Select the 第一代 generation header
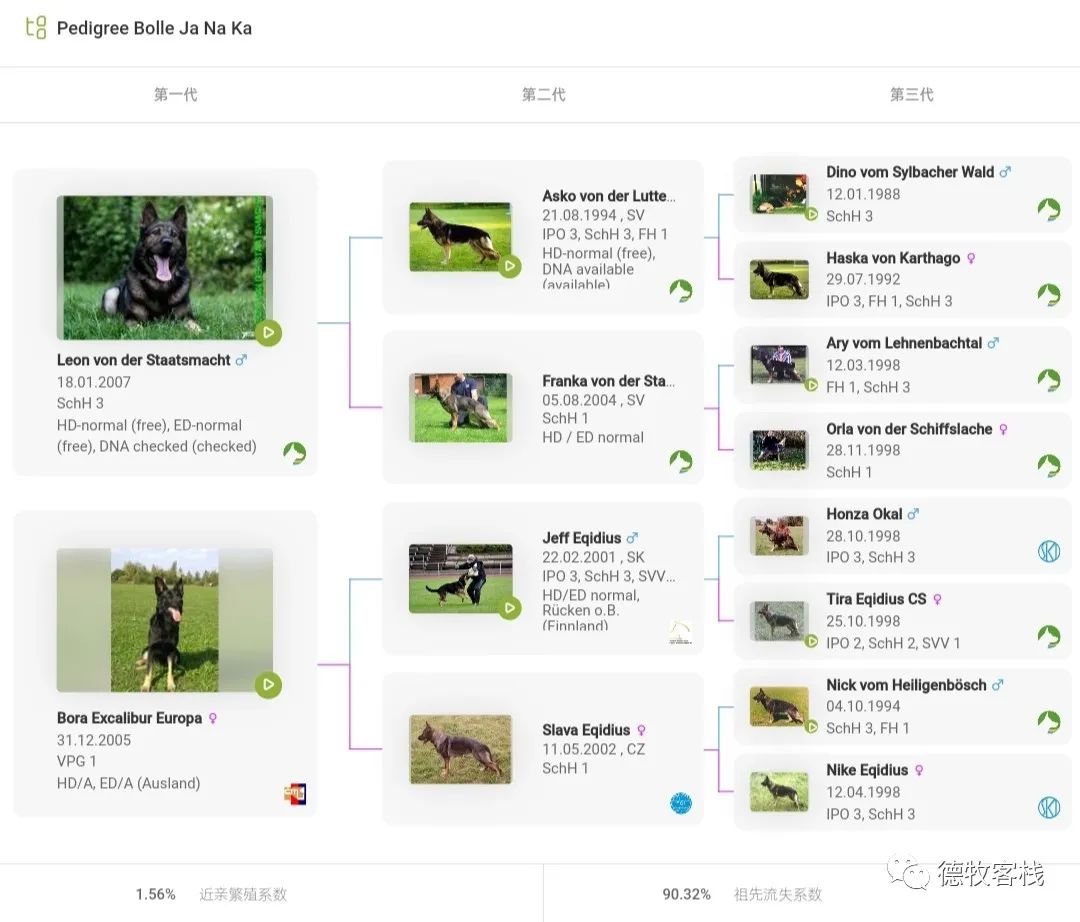1080x922 pixels. (x=175, y=94)
